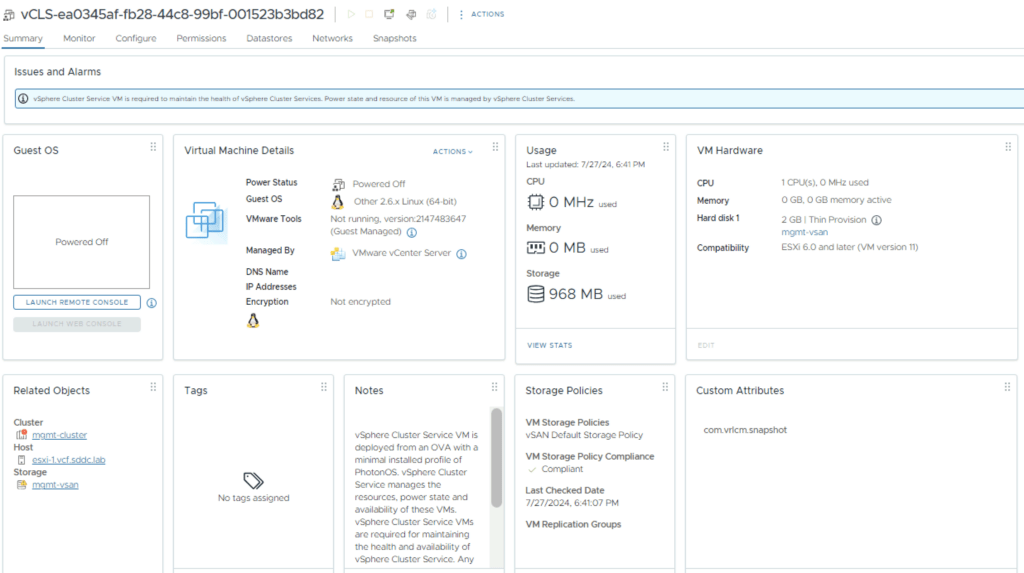
Task: Open the top ACTIONS menu for the VM
Action: [481, 14]
